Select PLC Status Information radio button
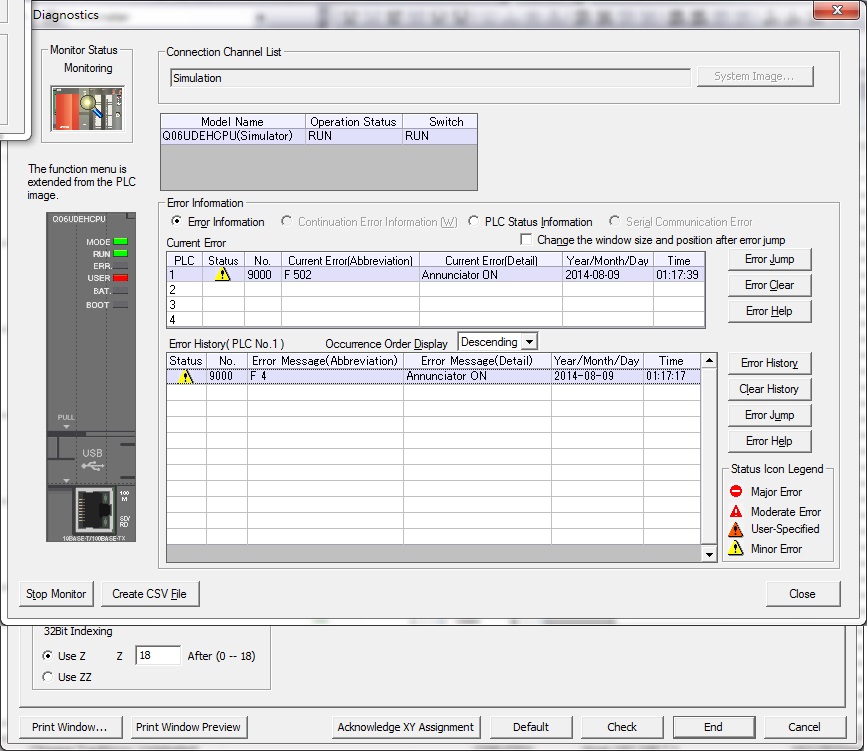Image resolution: width=867 pixels, height=751 pixels. click(475, 222)
